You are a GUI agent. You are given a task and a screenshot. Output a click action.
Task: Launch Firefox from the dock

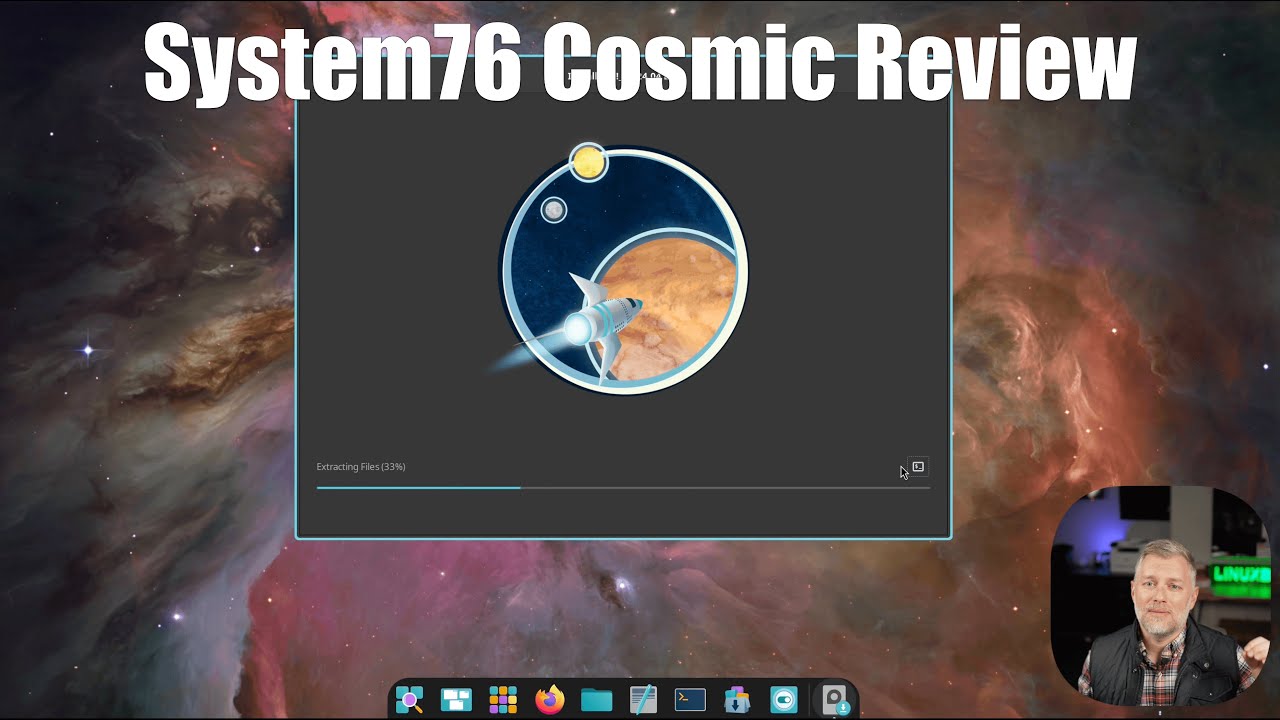pos(550,700)
